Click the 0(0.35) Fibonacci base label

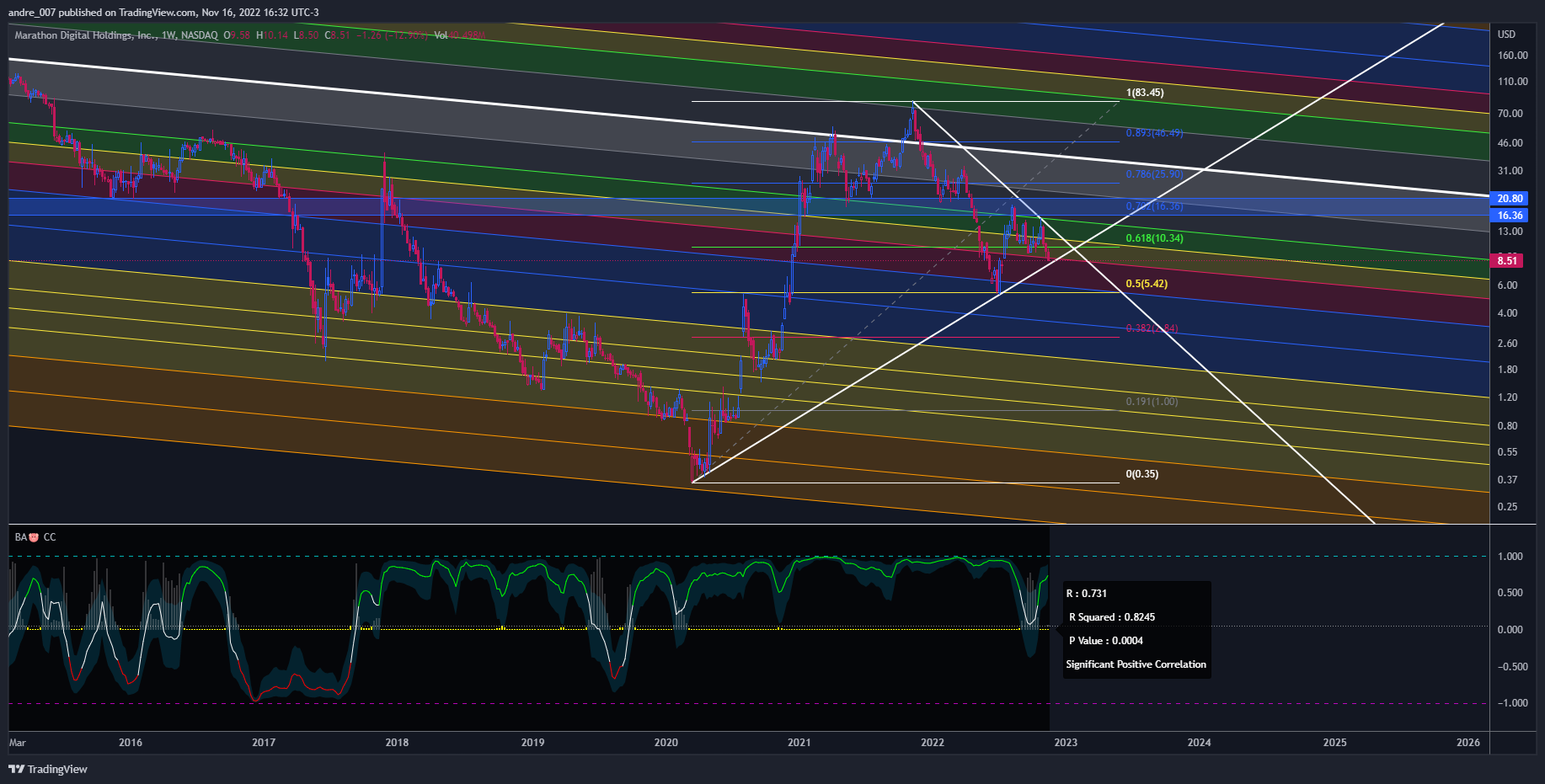click(x=1141, y=474)
